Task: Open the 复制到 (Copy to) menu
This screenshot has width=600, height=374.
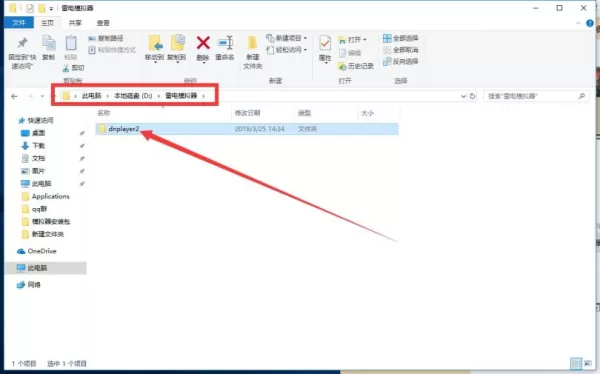Action: 177,48
